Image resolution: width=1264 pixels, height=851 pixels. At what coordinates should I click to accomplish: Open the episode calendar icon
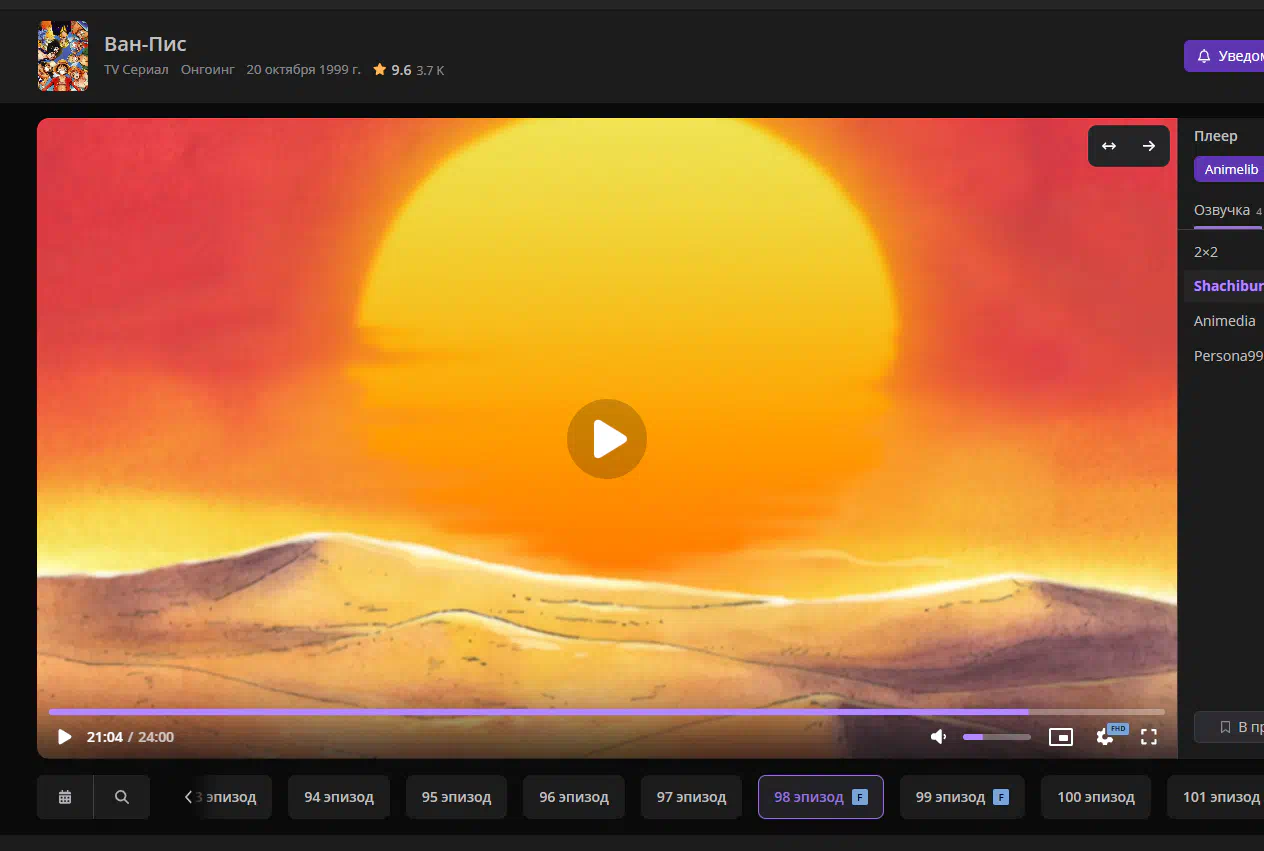coord(65,797)
